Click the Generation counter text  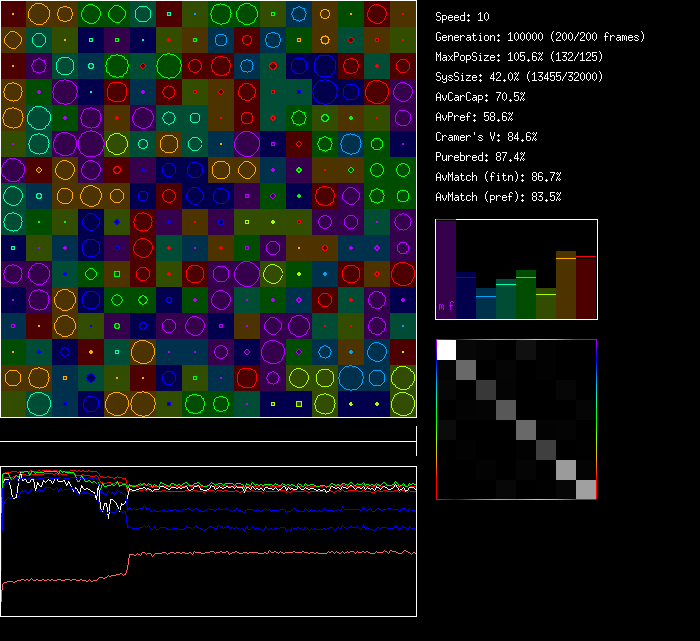coord(540,37)
